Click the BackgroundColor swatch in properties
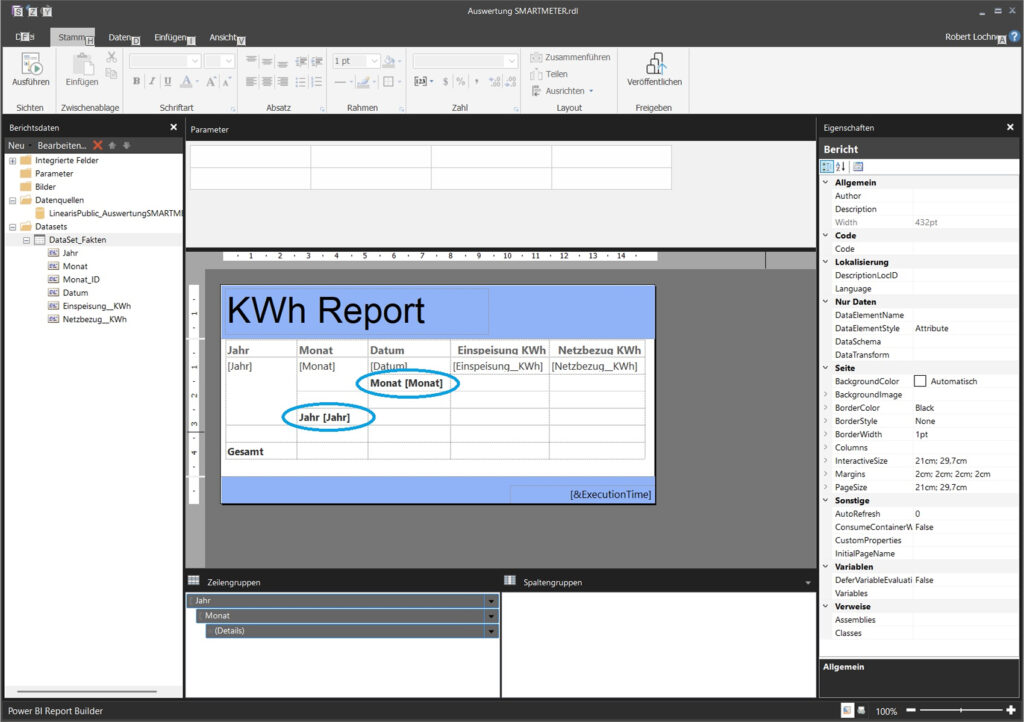1024x722 pixels. pyautogui.click(x=919, y=381)
